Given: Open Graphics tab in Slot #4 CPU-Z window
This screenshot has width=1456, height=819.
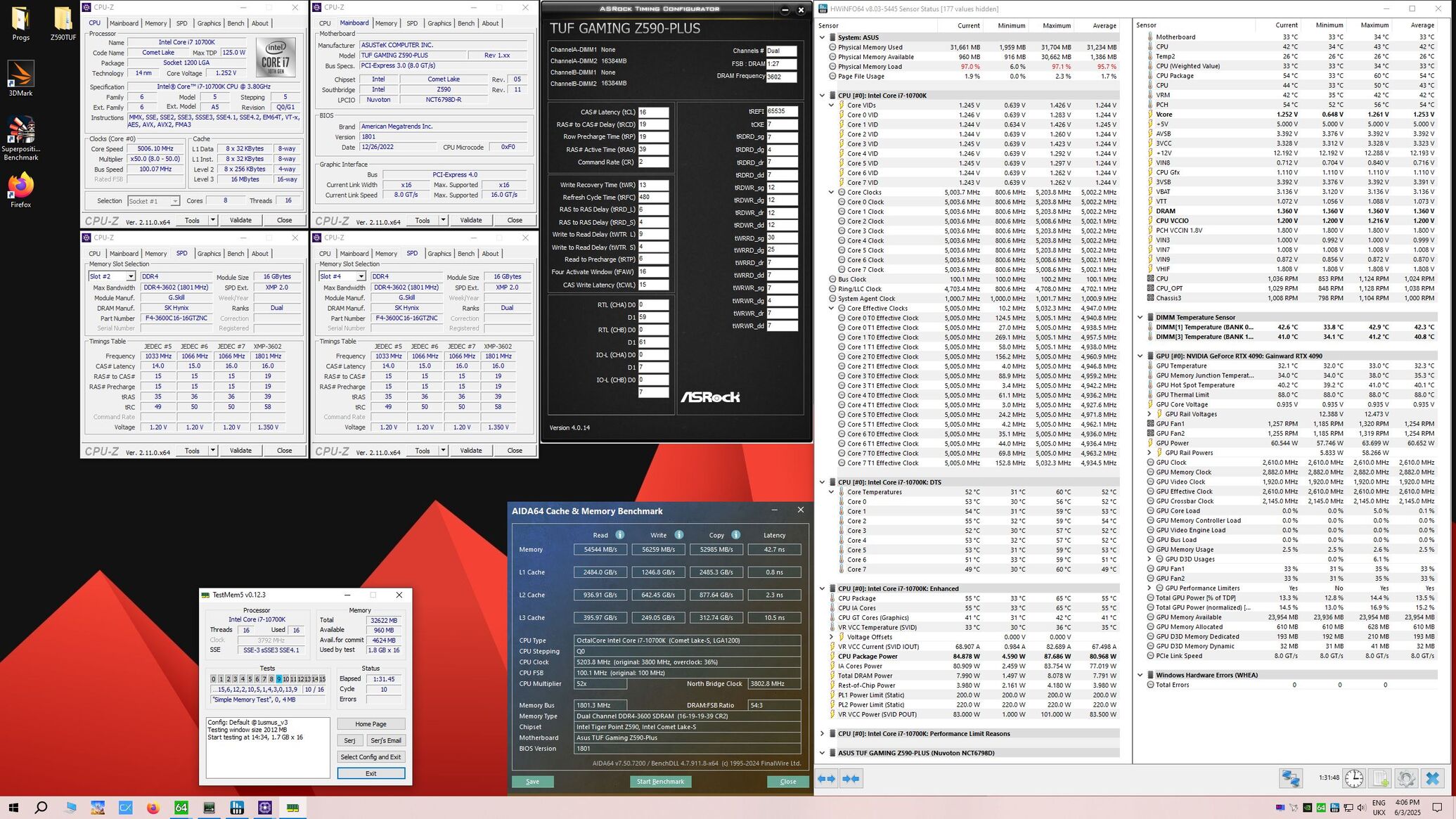Looking at the screenshot, I should (x=439, y=254).
